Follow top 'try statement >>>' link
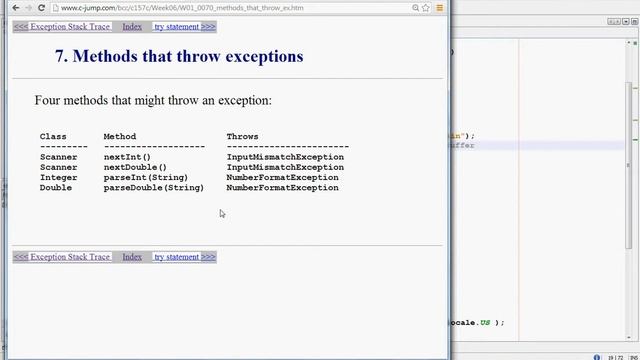Screen dimensions: 640x360 pyautogui.click(x=184, y=27)
